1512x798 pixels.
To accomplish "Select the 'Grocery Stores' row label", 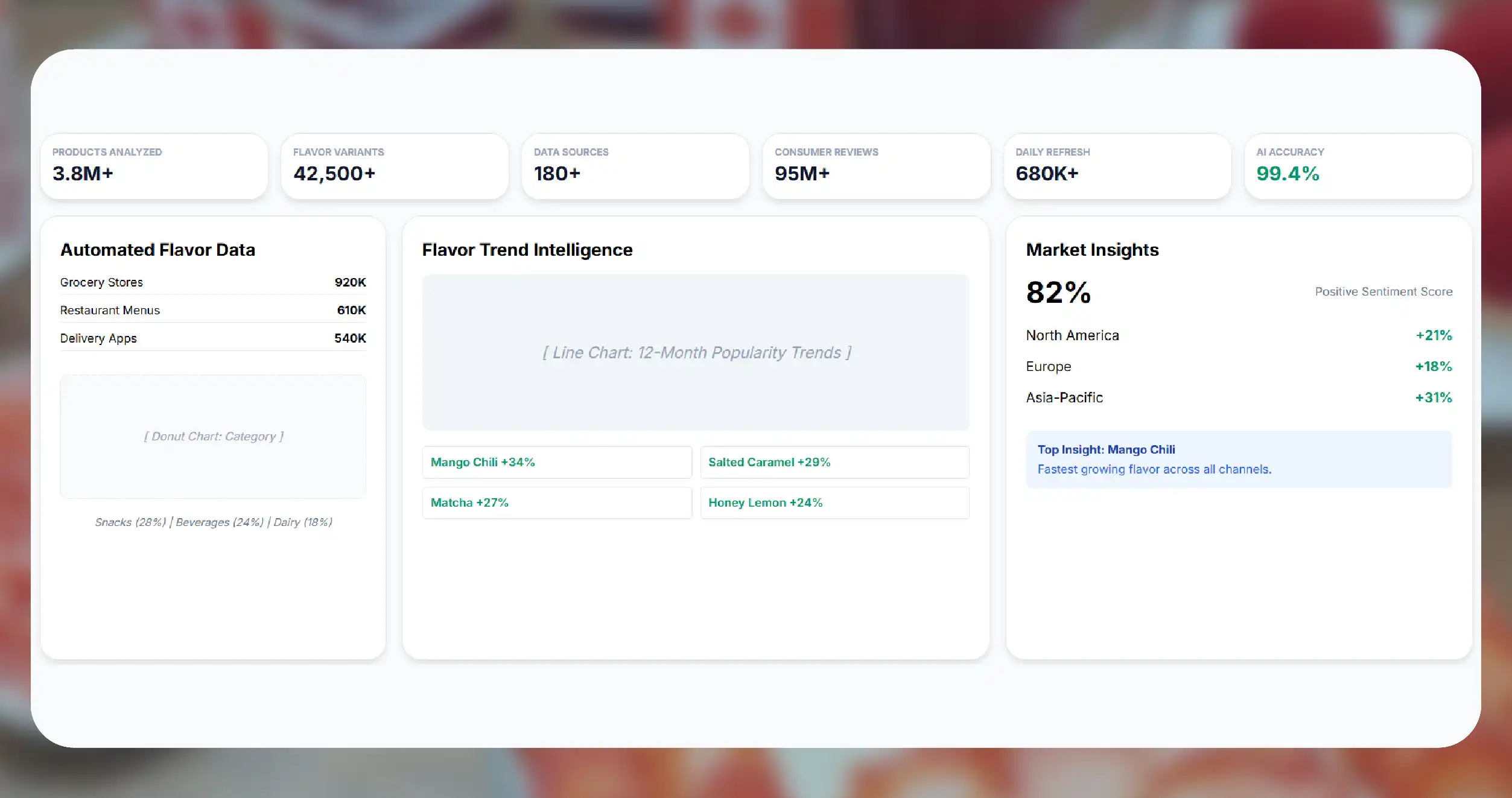I will pyautogui.click(x=101, y=282).
